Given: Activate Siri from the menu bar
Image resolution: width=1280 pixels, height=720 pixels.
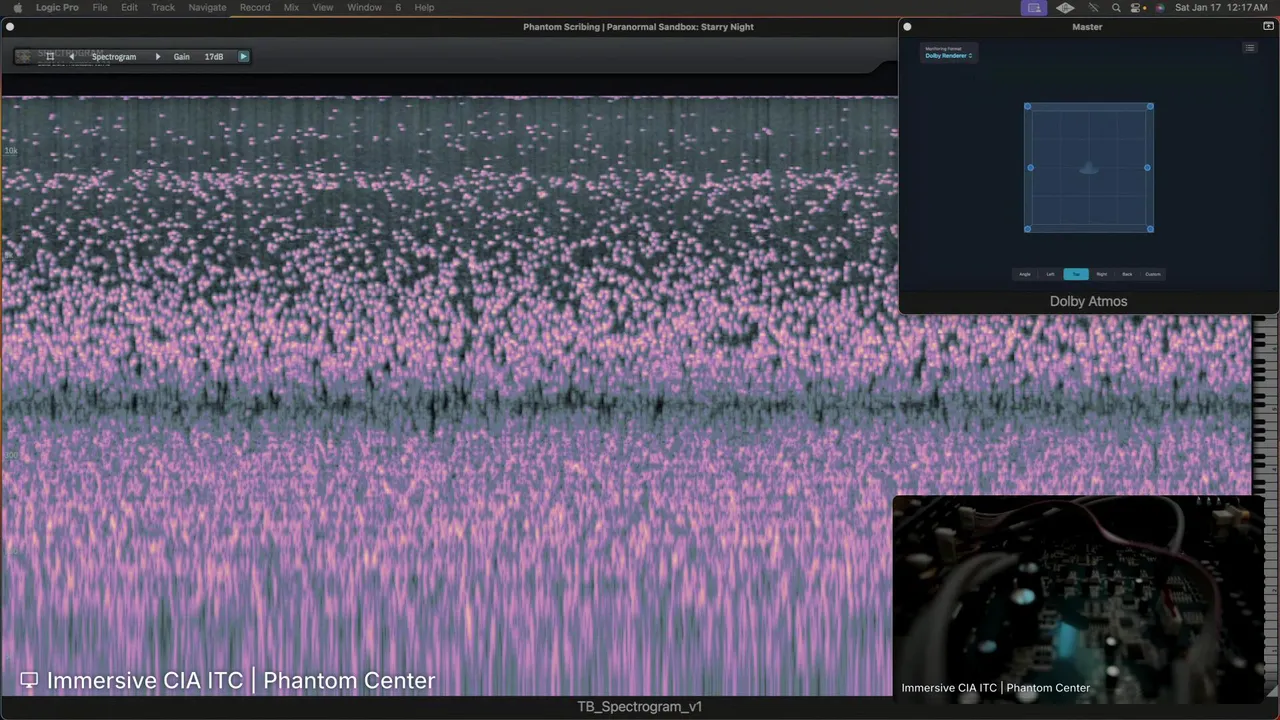Looking at the screenshot, I should click(x=1160, y=7).
